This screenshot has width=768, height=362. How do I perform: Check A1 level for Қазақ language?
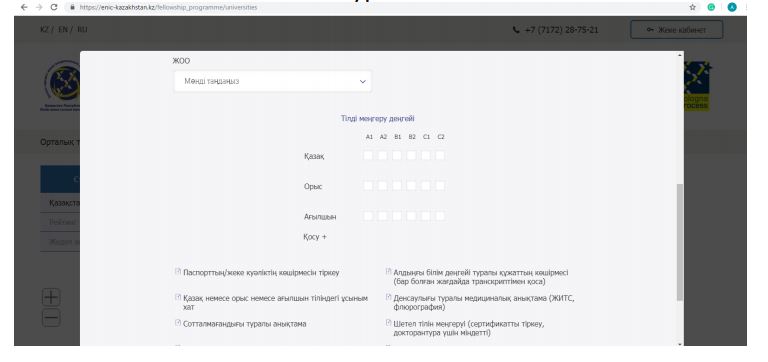(368, 155)
